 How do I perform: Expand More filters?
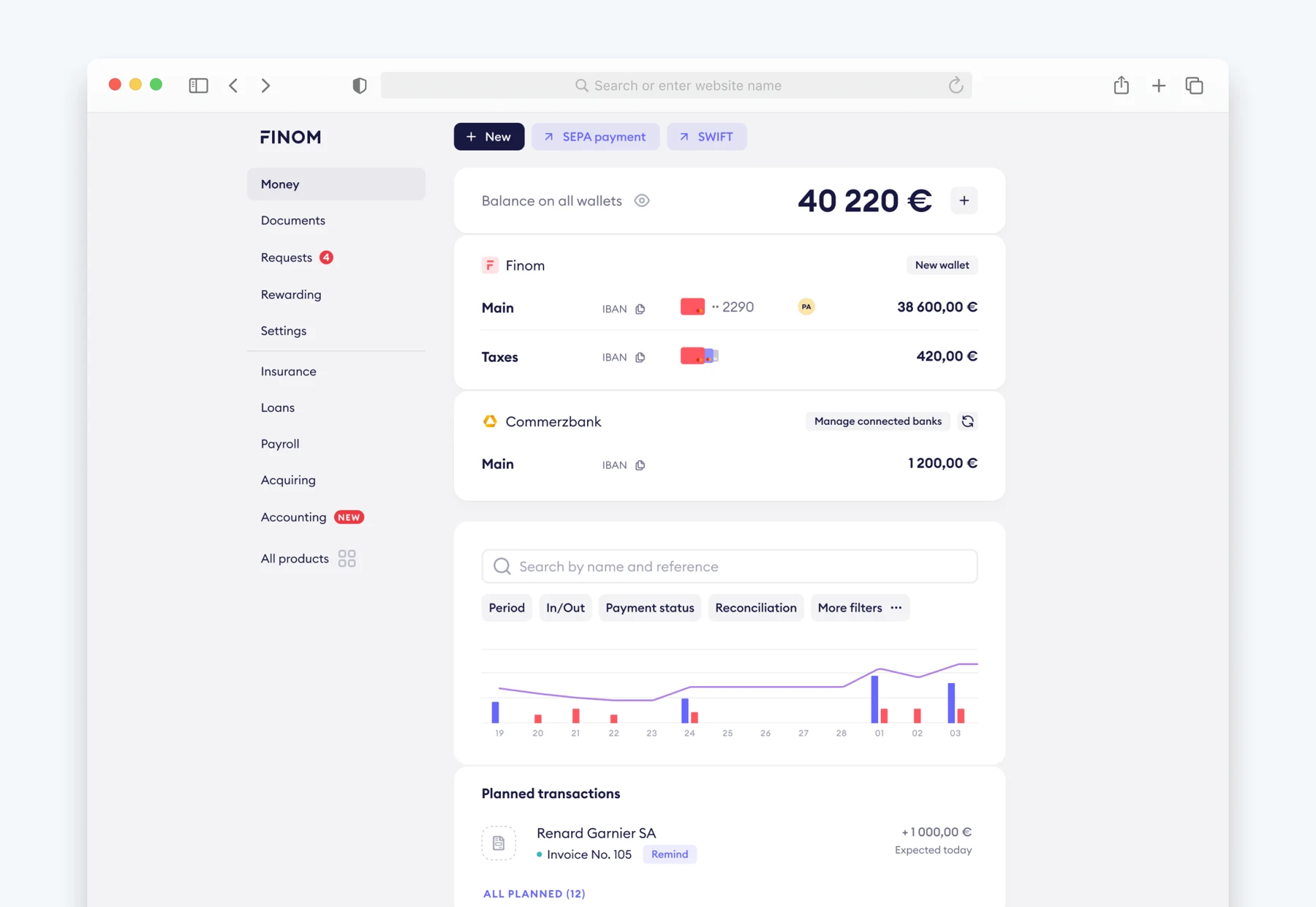pos(860,608)
